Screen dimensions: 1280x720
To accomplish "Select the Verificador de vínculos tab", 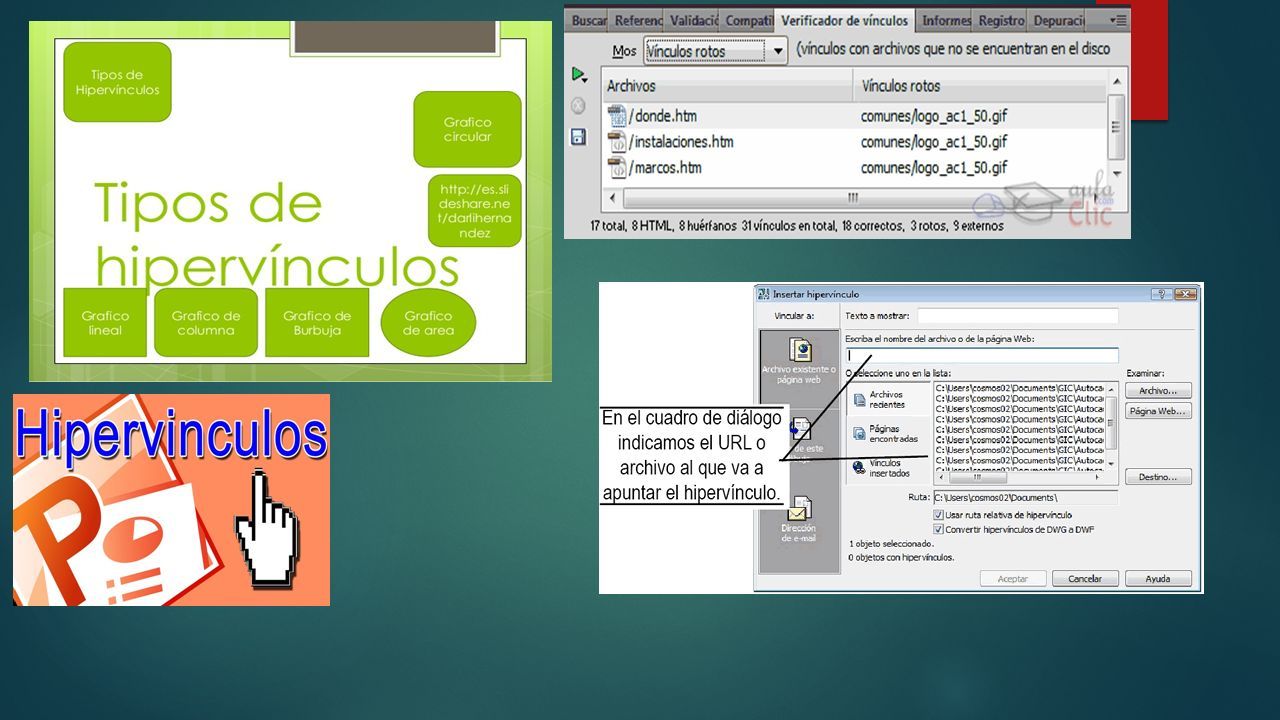I will click(845, 20).
